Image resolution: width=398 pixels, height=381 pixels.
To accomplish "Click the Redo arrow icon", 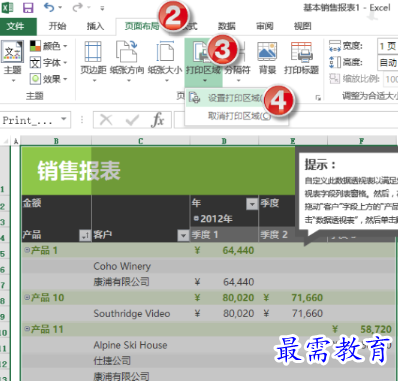I will (77, 7).
